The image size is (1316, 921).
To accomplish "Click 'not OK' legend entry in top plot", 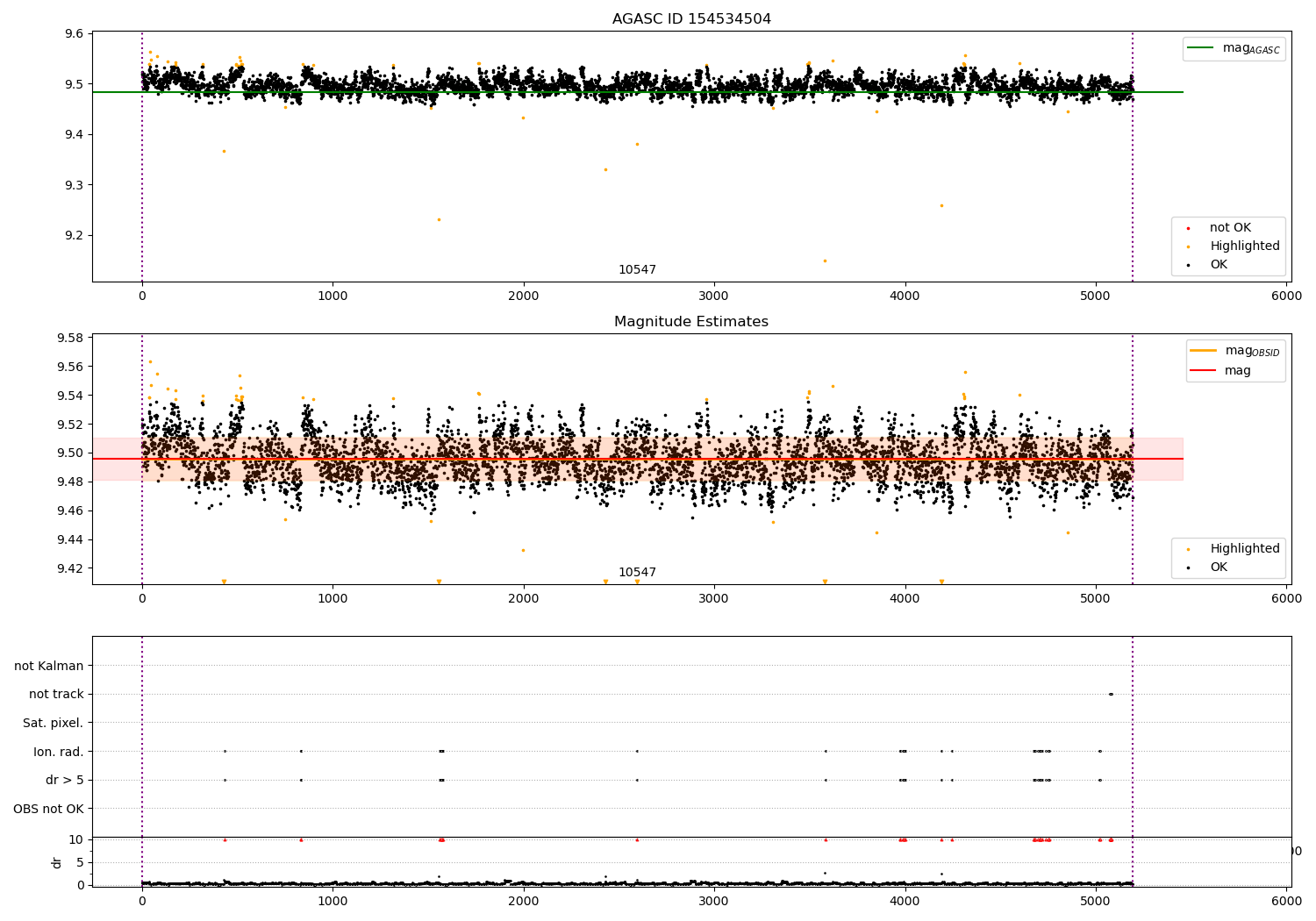I will click(x=1230, y=228).
